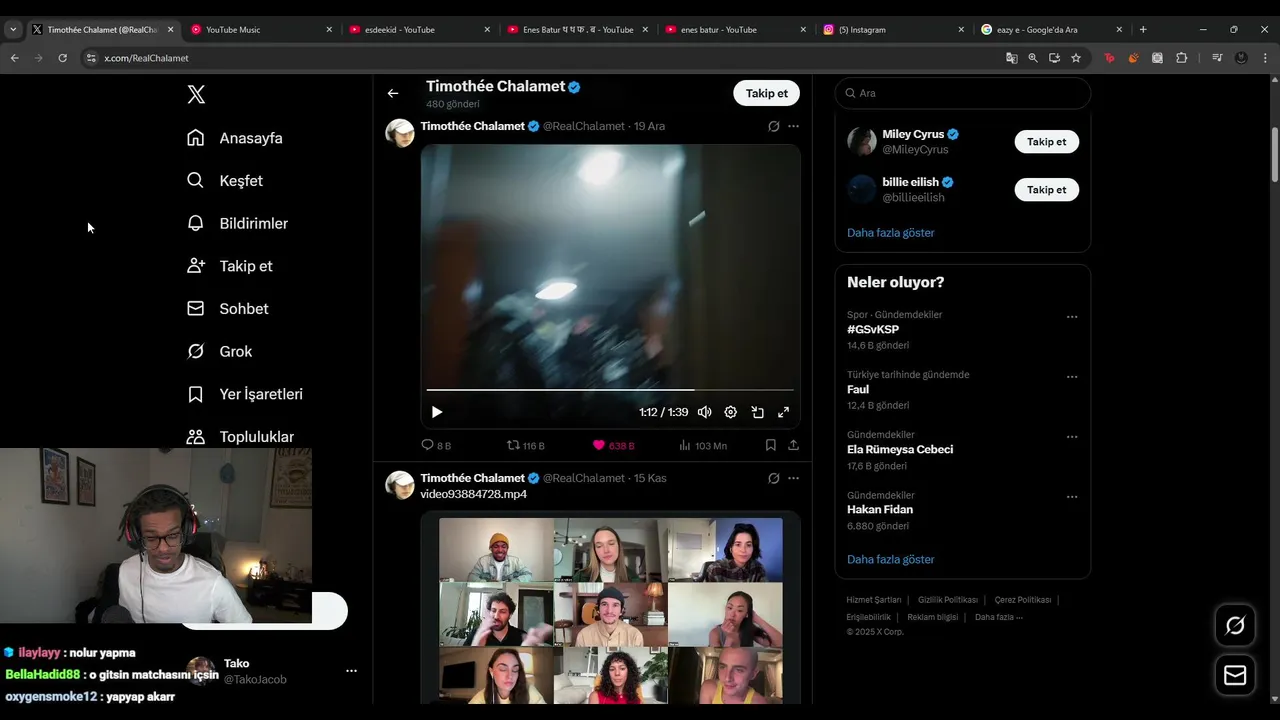
Task: Click Daha fazla göster under trends
Action: pos(890,560)
